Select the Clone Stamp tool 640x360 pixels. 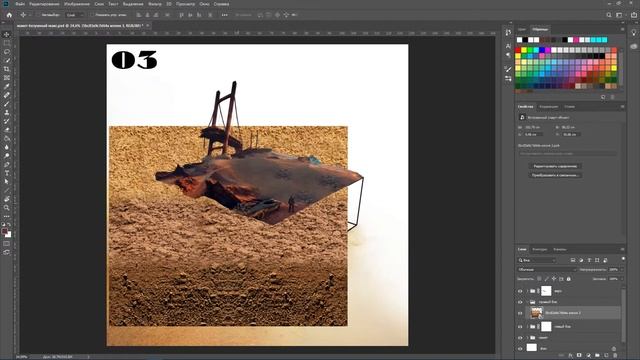coord(7,112)
